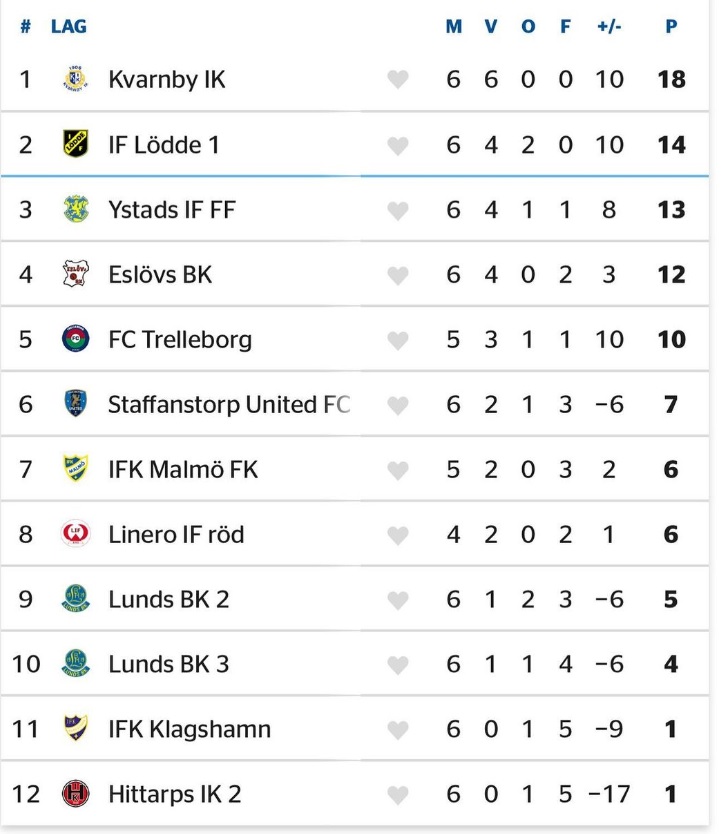
Task: Click the Hittarps IK 2 crest
Action: tap(75, 794)
